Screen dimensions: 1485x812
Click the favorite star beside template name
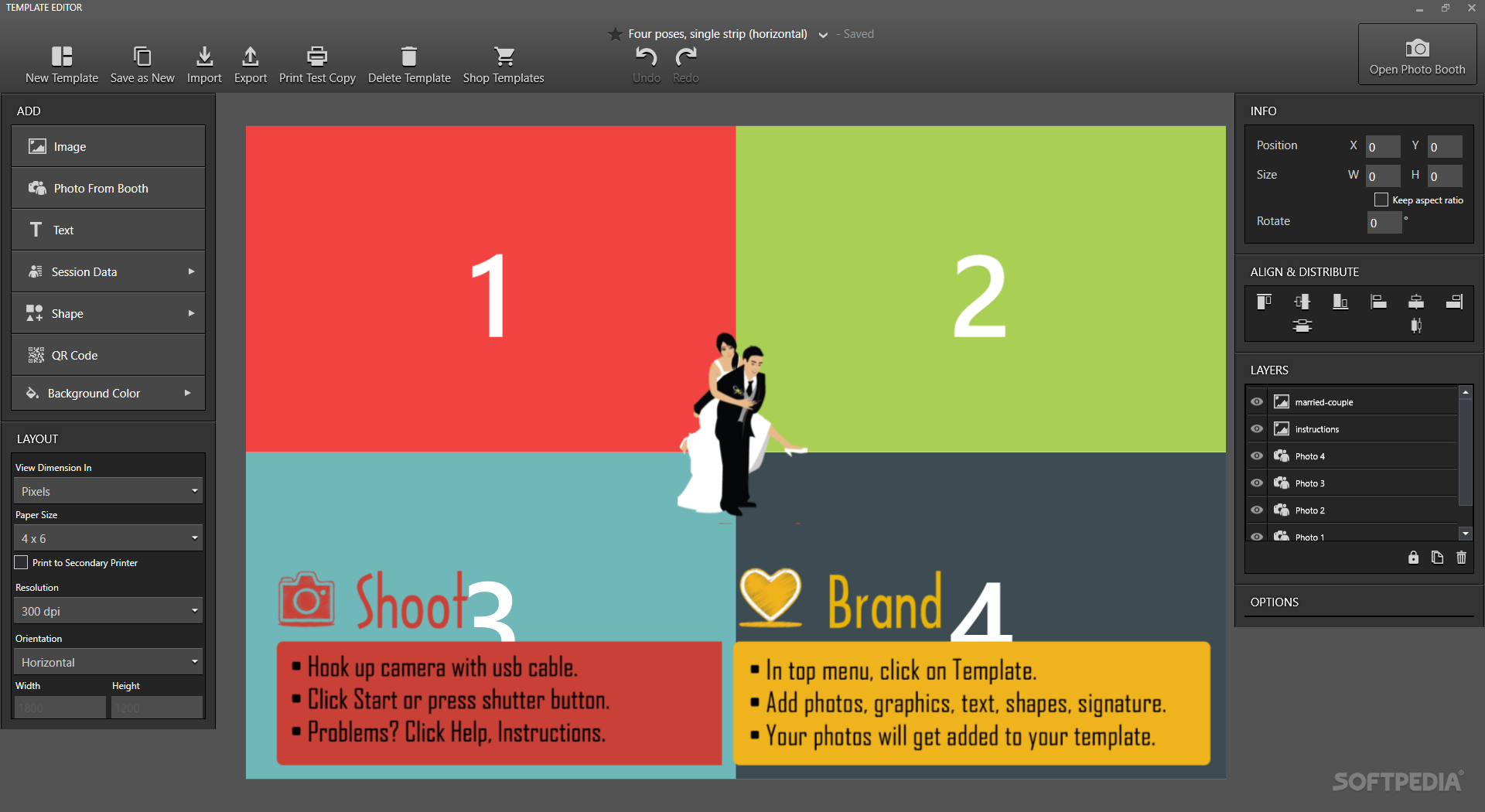point(615,34)
